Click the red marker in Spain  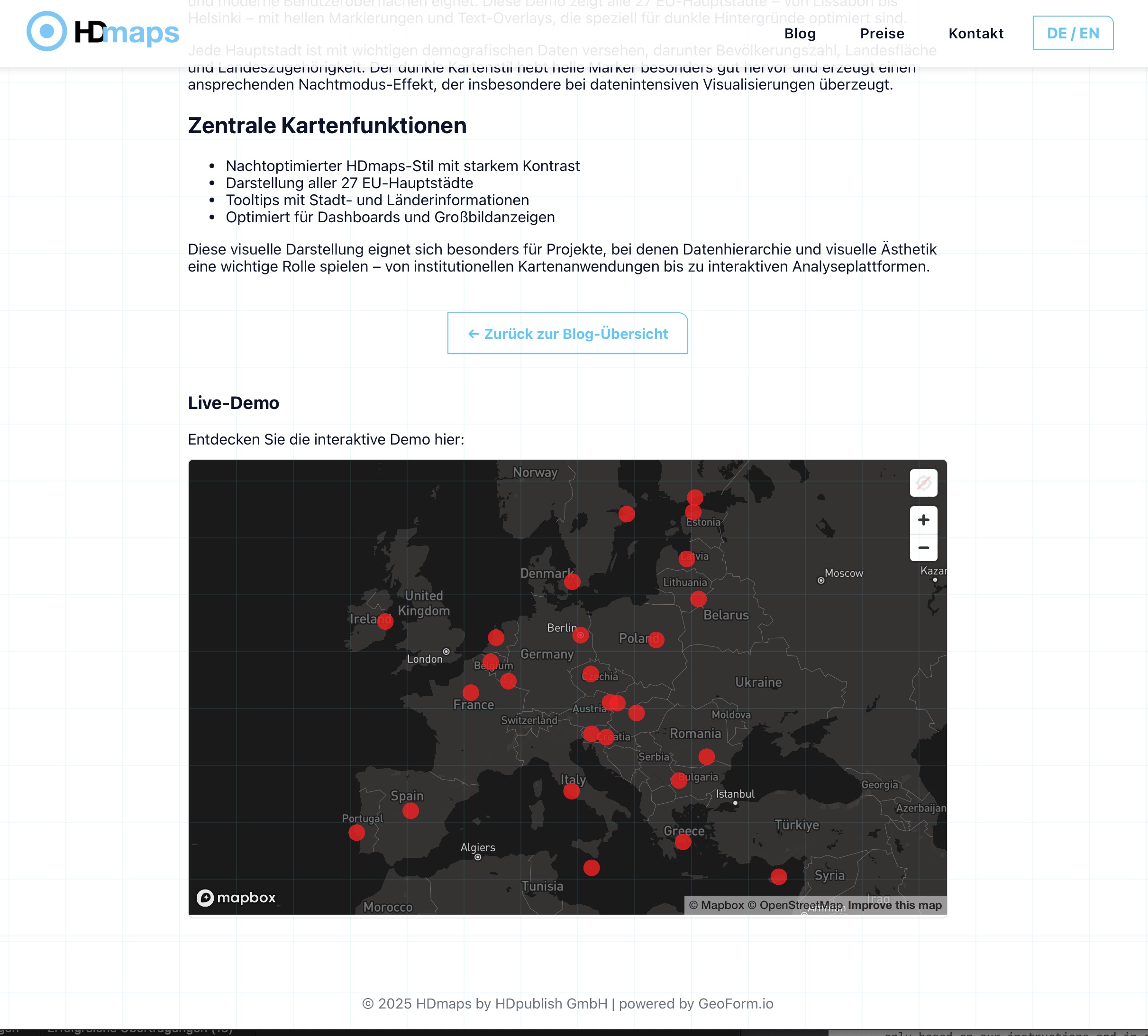pos(410,810)
